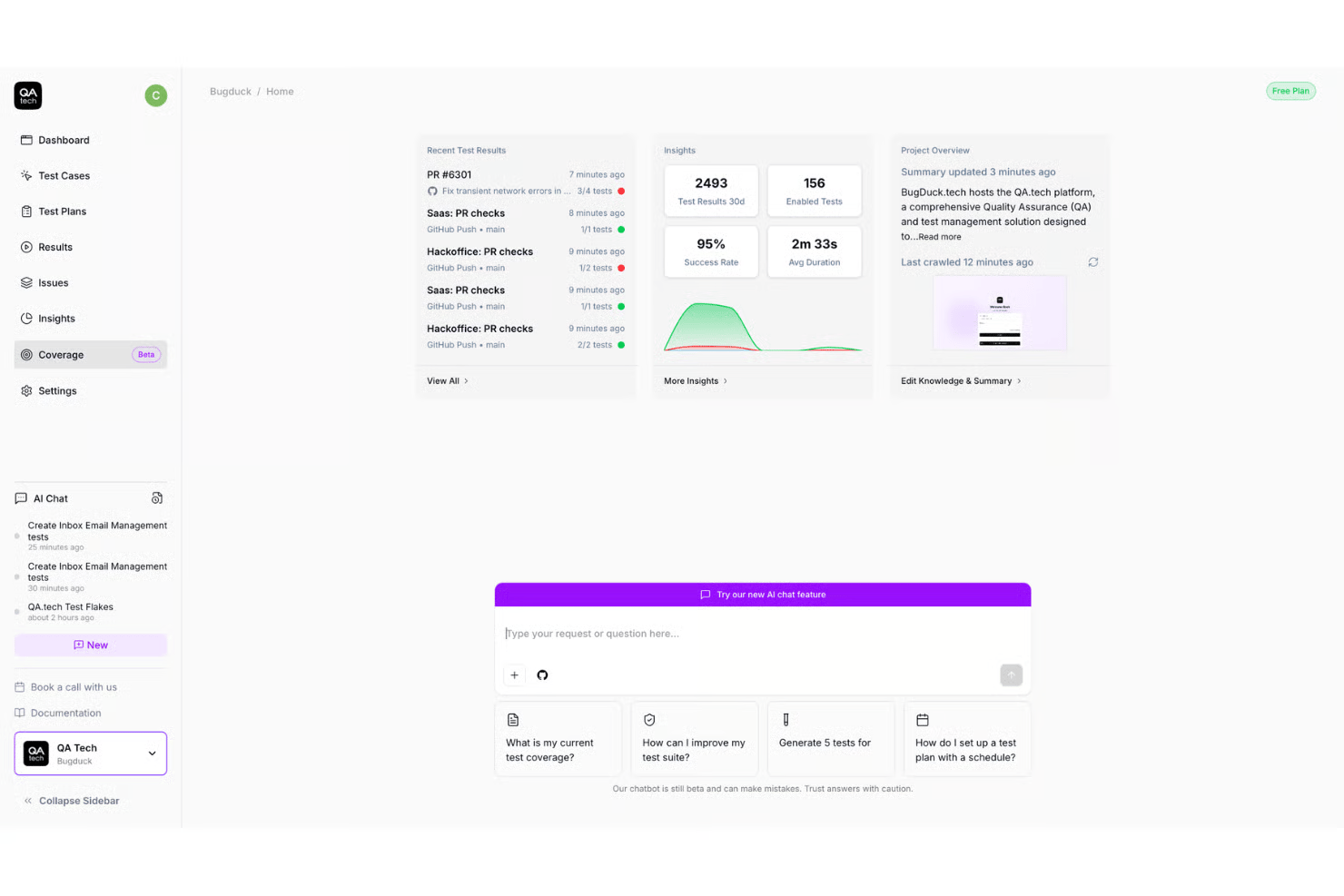Click the plus attachment button
The image size is (1344, 896).
[x=514, y=675]
